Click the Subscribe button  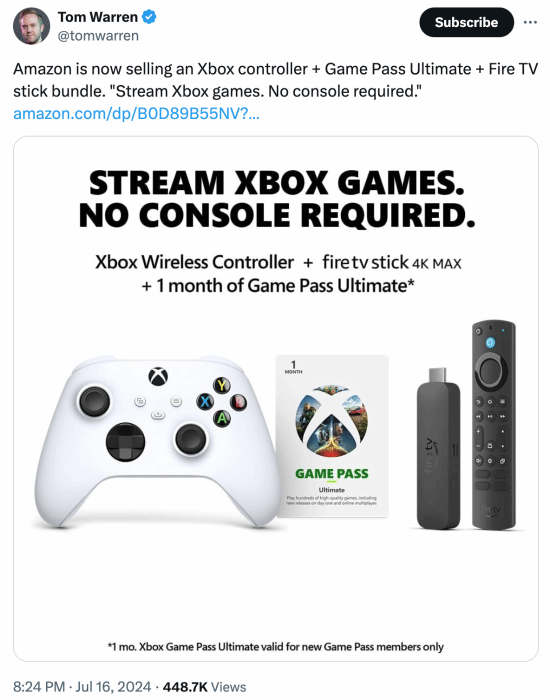point(467,22)
